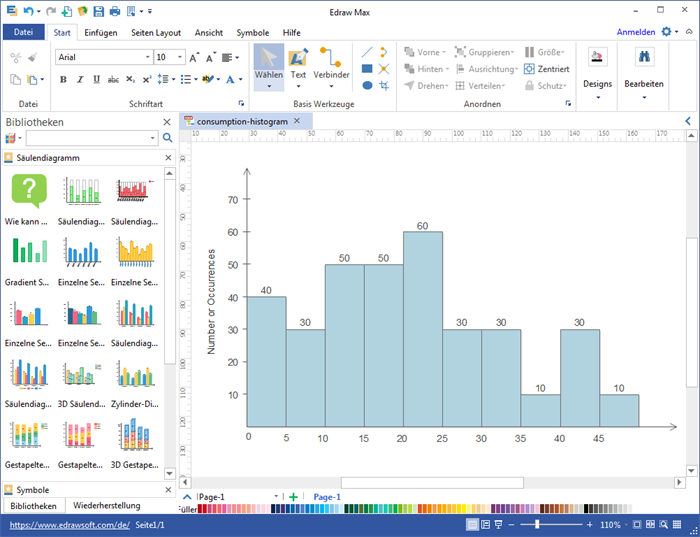Click the Zentriert align button
The height and width of the screenshot is (537, 700).
coord(546,69)
